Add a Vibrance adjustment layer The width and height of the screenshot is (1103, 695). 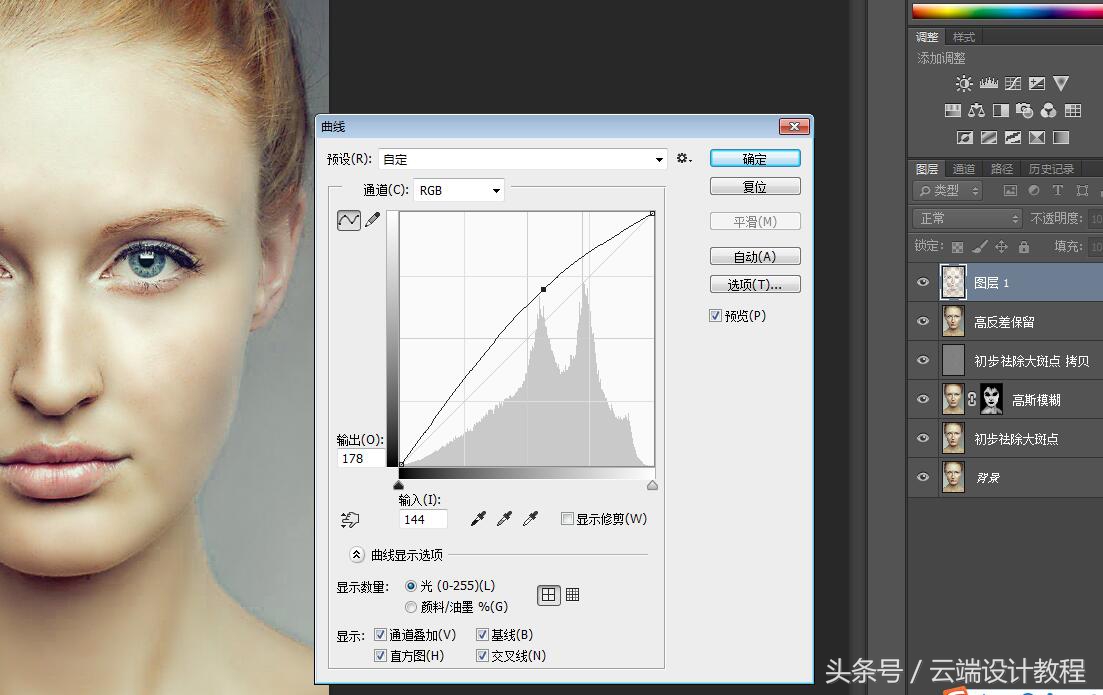[x=1061, y=84]
